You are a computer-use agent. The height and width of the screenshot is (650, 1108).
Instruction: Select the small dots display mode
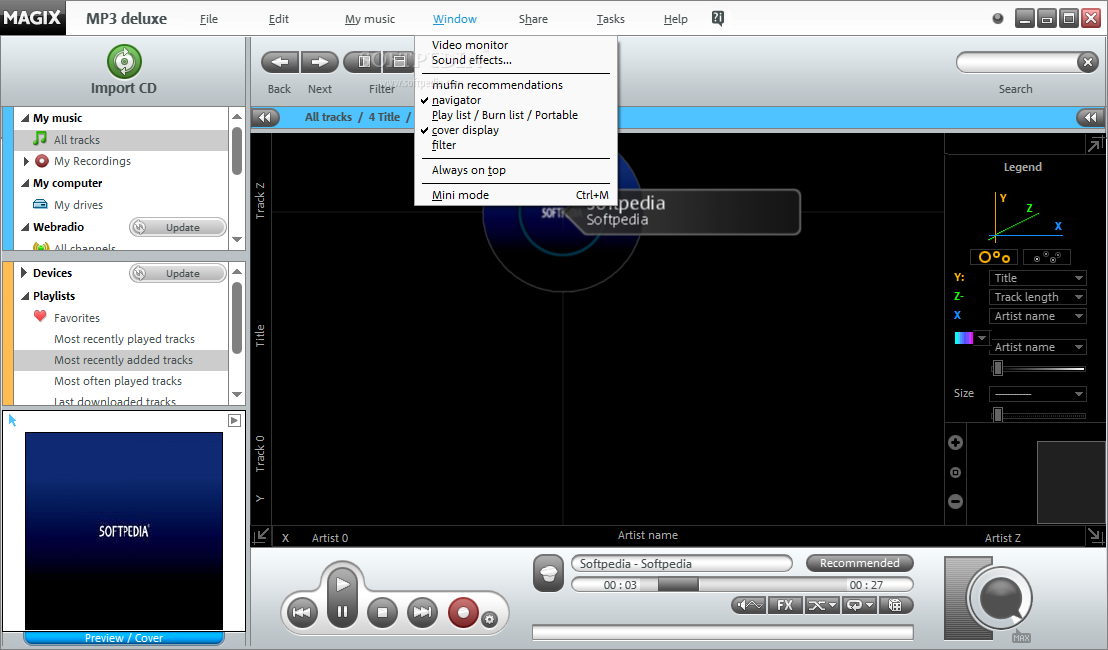1047,257
